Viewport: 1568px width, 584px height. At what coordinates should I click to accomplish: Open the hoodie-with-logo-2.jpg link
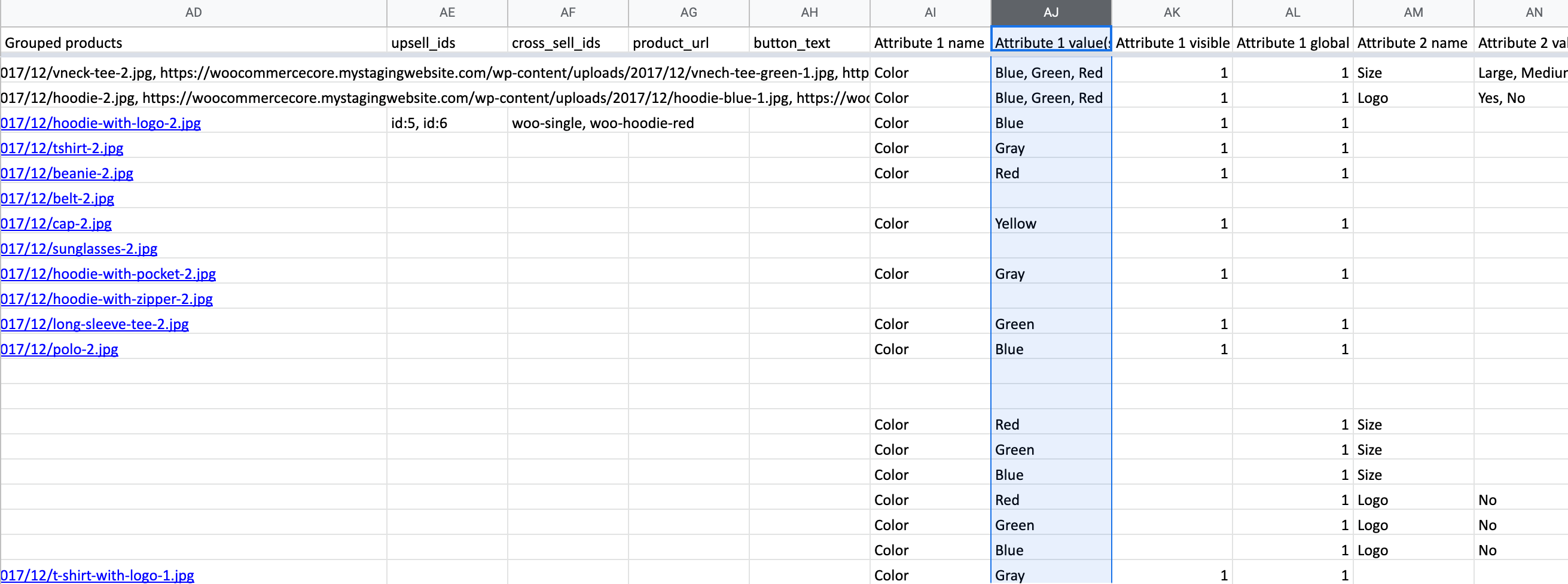point(100,123)
